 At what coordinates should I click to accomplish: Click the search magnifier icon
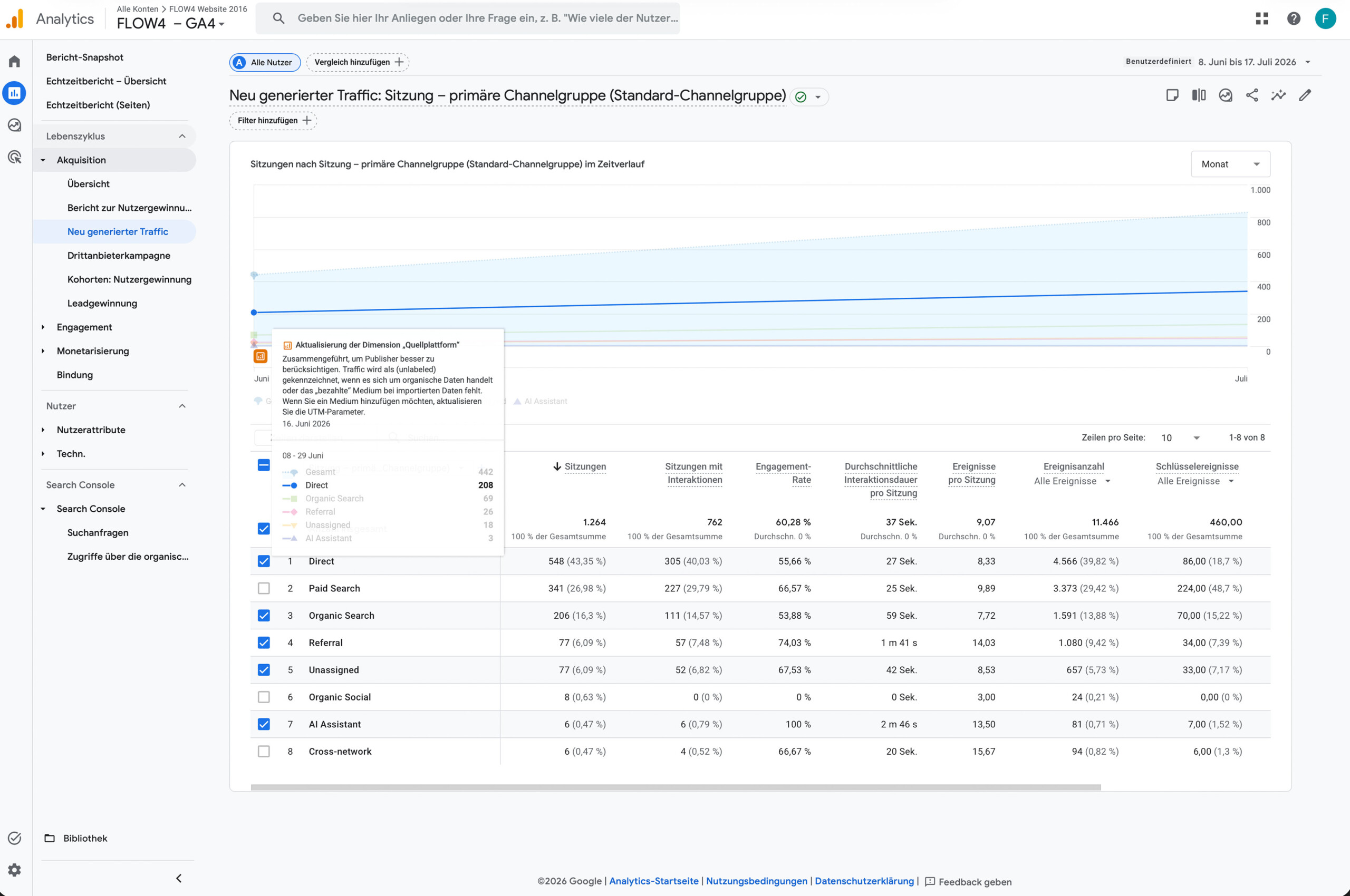point(278,18)
